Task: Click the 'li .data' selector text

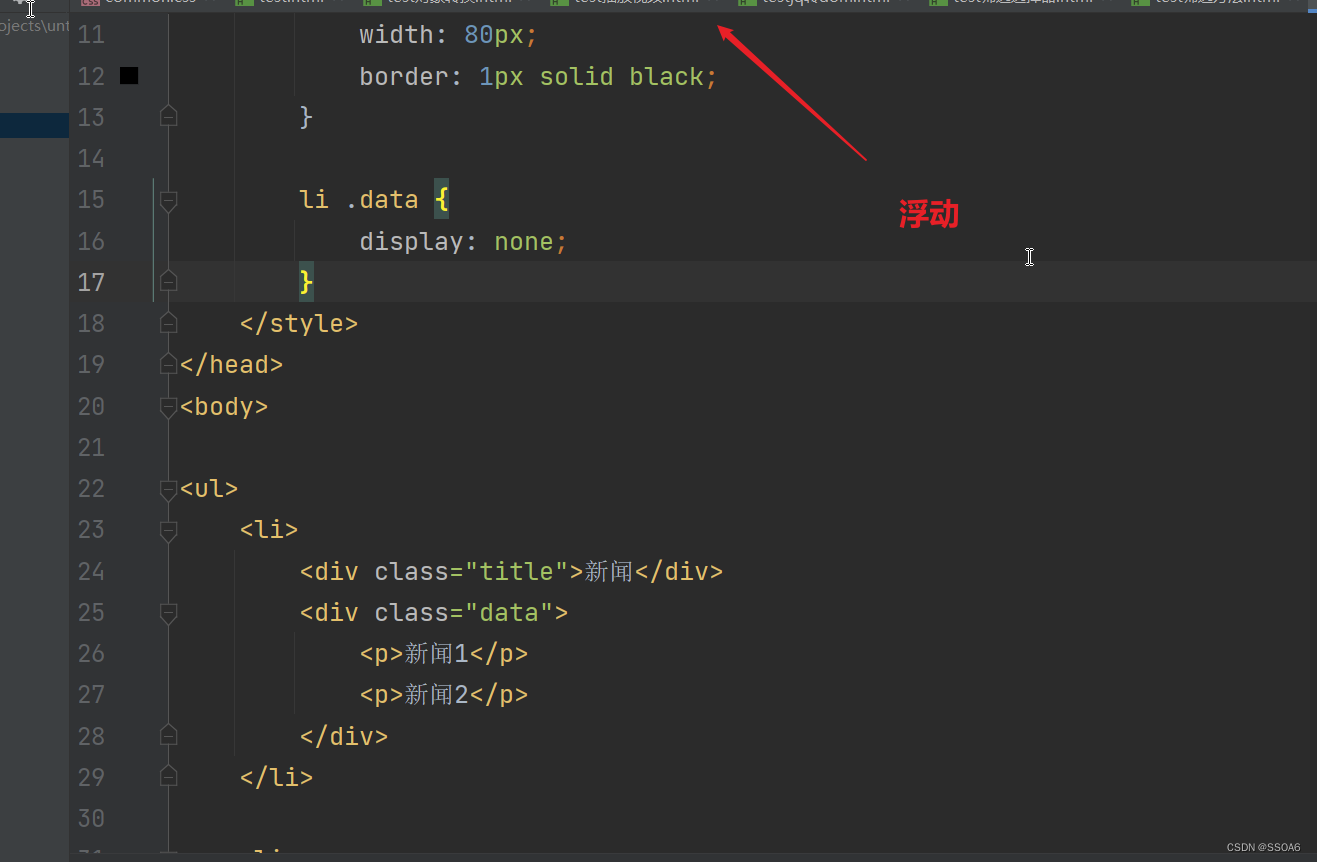Action: (359, 200)
